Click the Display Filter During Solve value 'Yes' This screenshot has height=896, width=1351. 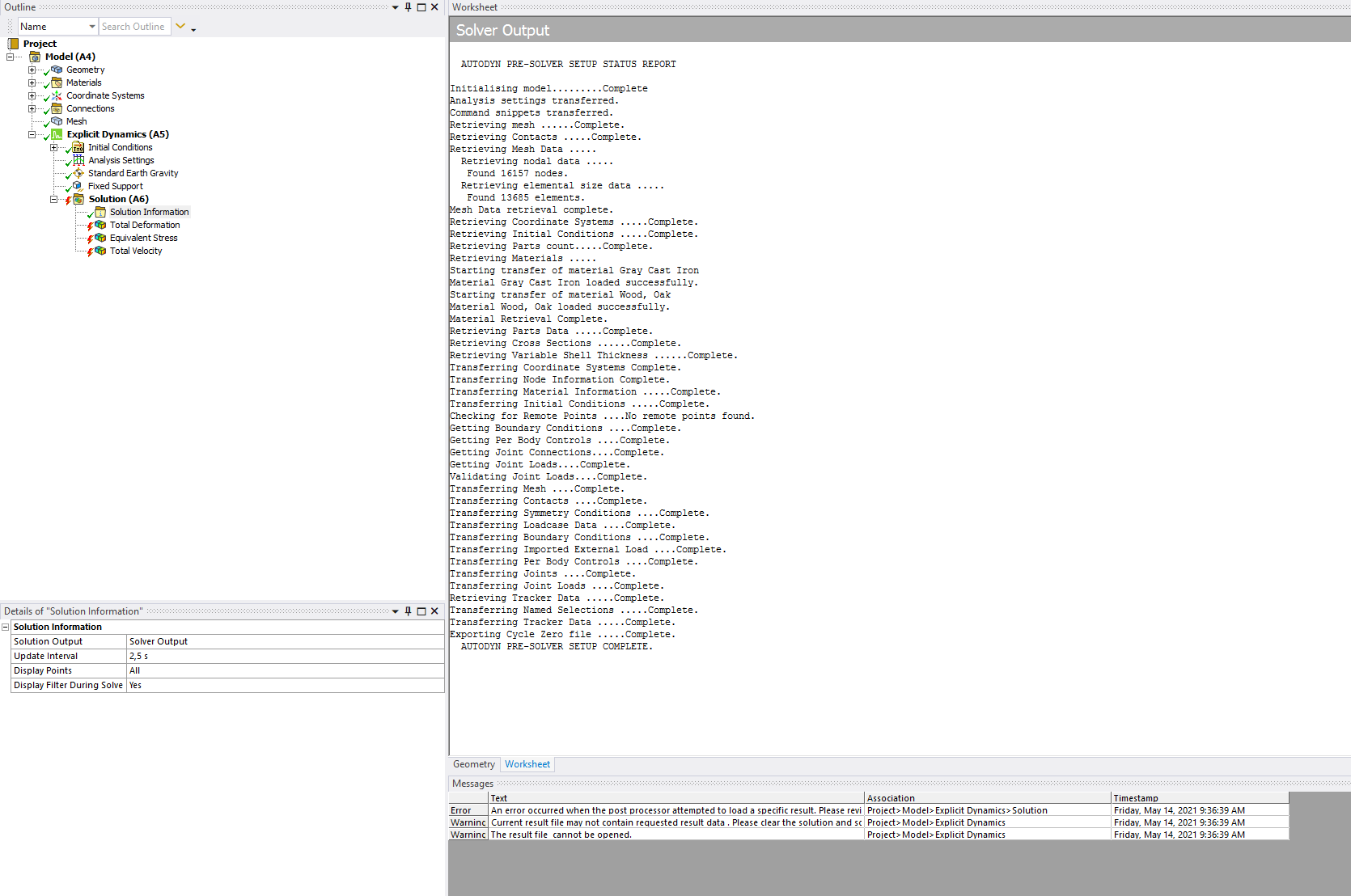tap(286, 685)
